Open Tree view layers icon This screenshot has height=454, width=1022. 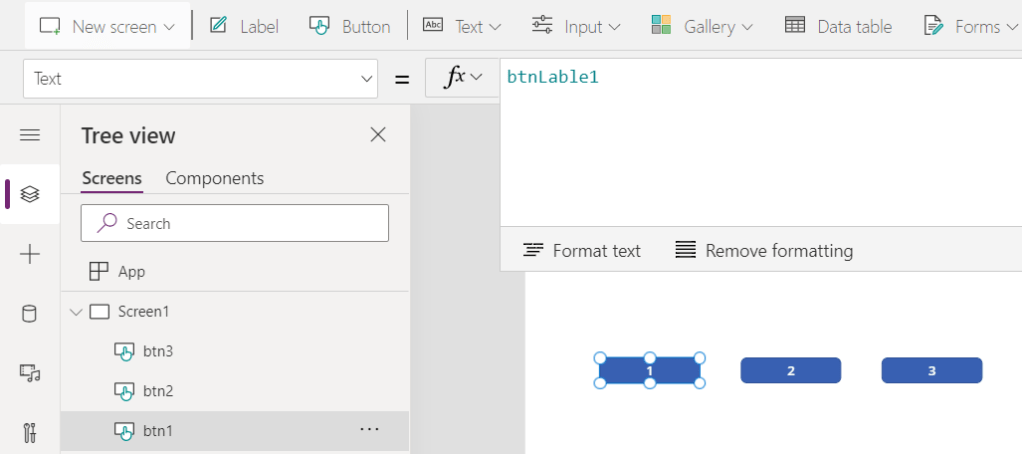[30, 194]
